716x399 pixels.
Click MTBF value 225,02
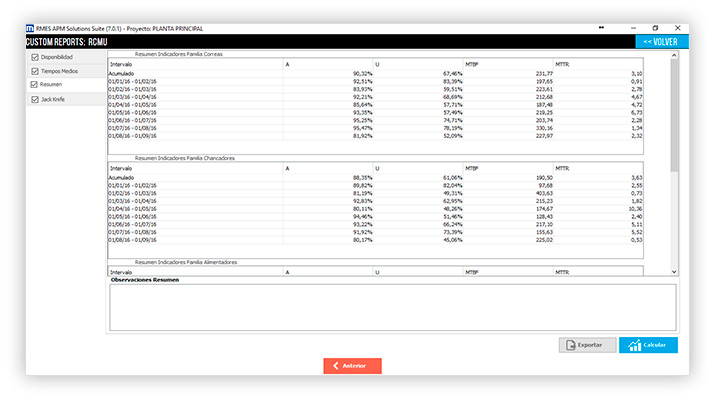[x=544, y=240]
